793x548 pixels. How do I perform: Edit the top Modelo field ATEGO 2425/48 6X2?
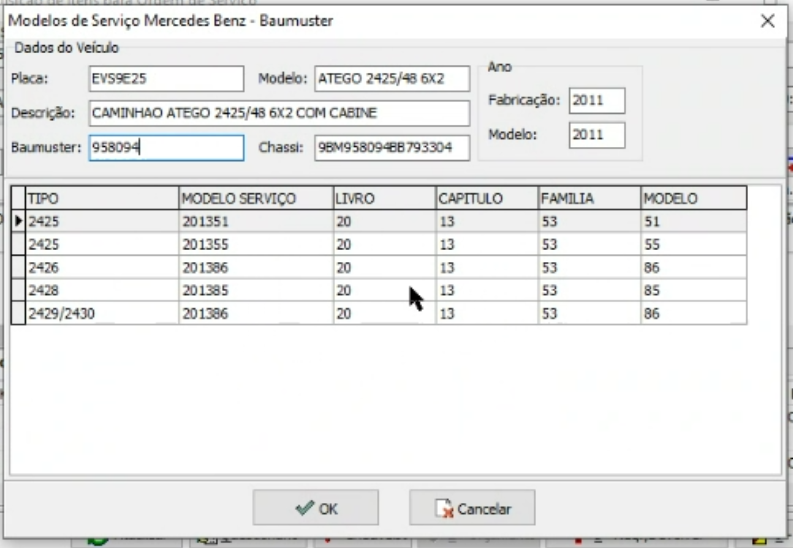pos(392,79)
